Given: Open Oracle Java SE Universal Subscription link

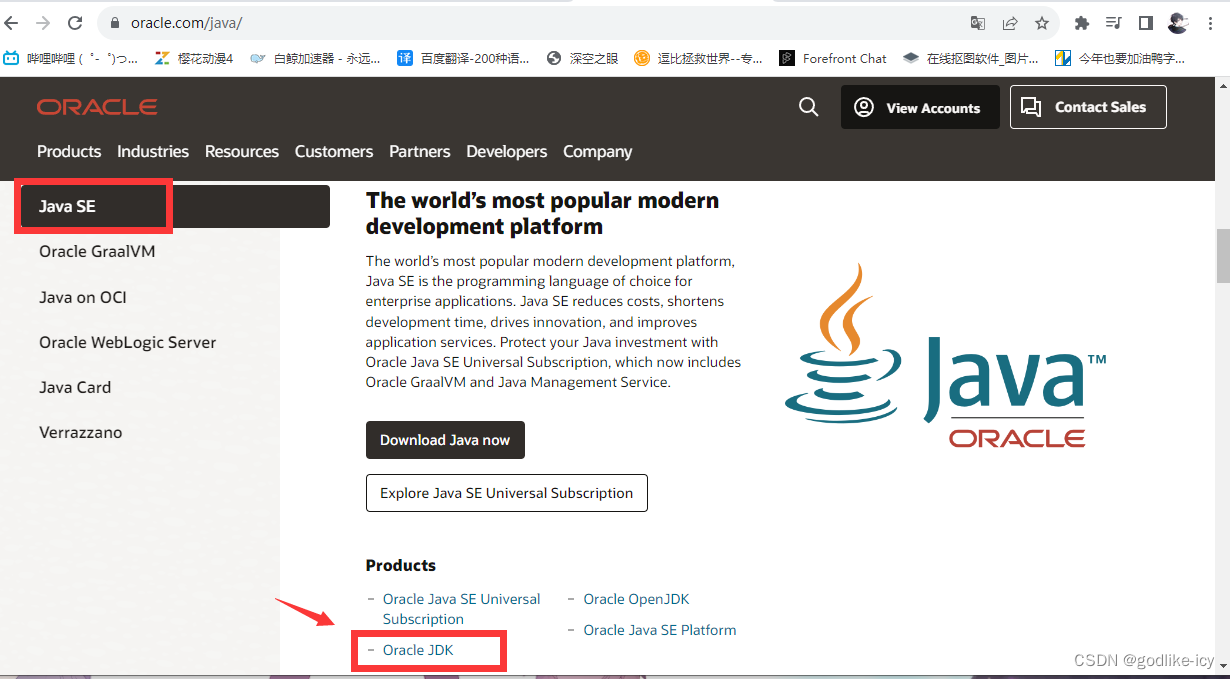Looking at the screenshot, I should 461,609.
